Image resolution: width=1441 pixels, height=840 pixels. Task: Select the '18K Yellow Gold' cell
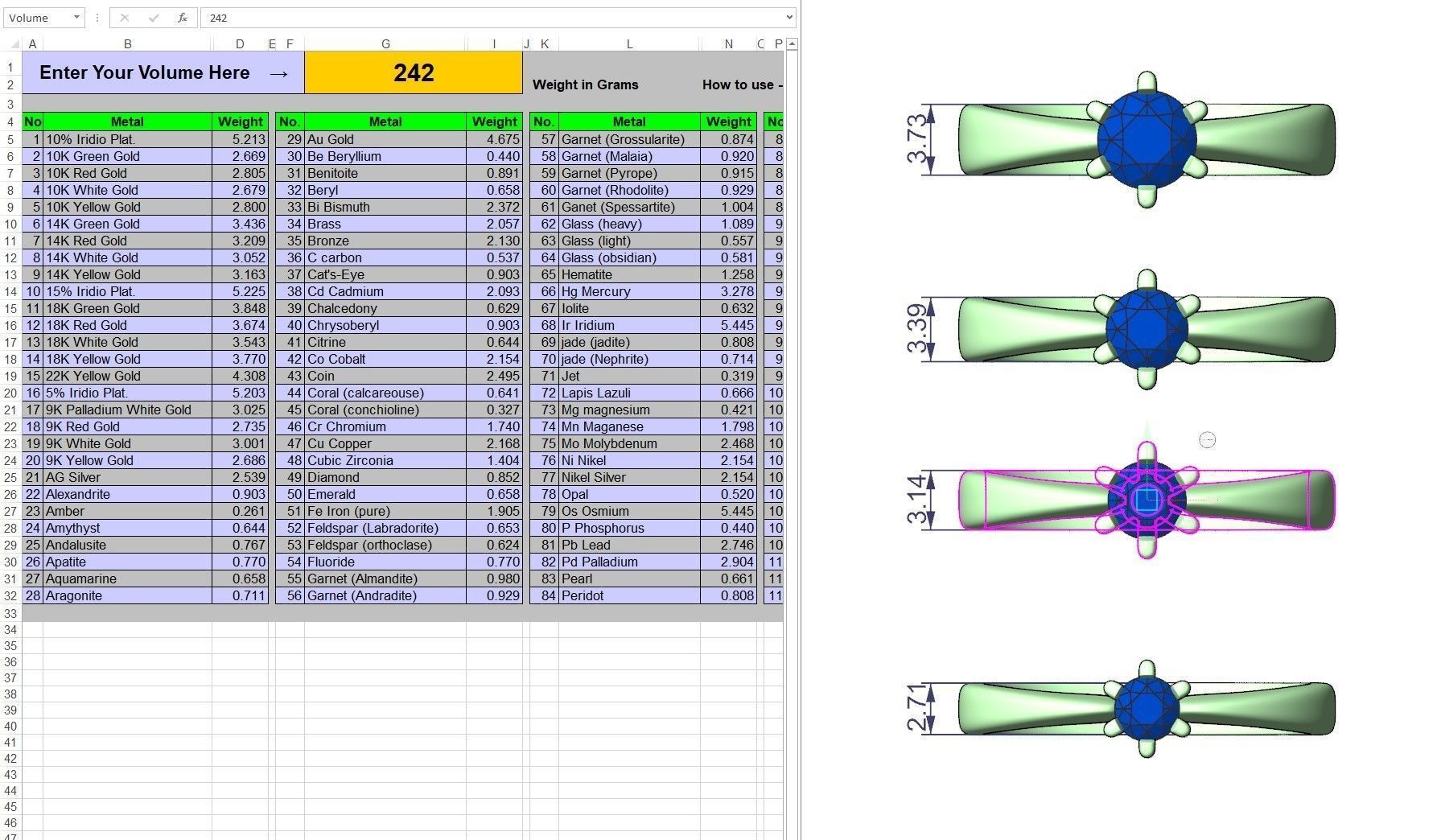127,359
